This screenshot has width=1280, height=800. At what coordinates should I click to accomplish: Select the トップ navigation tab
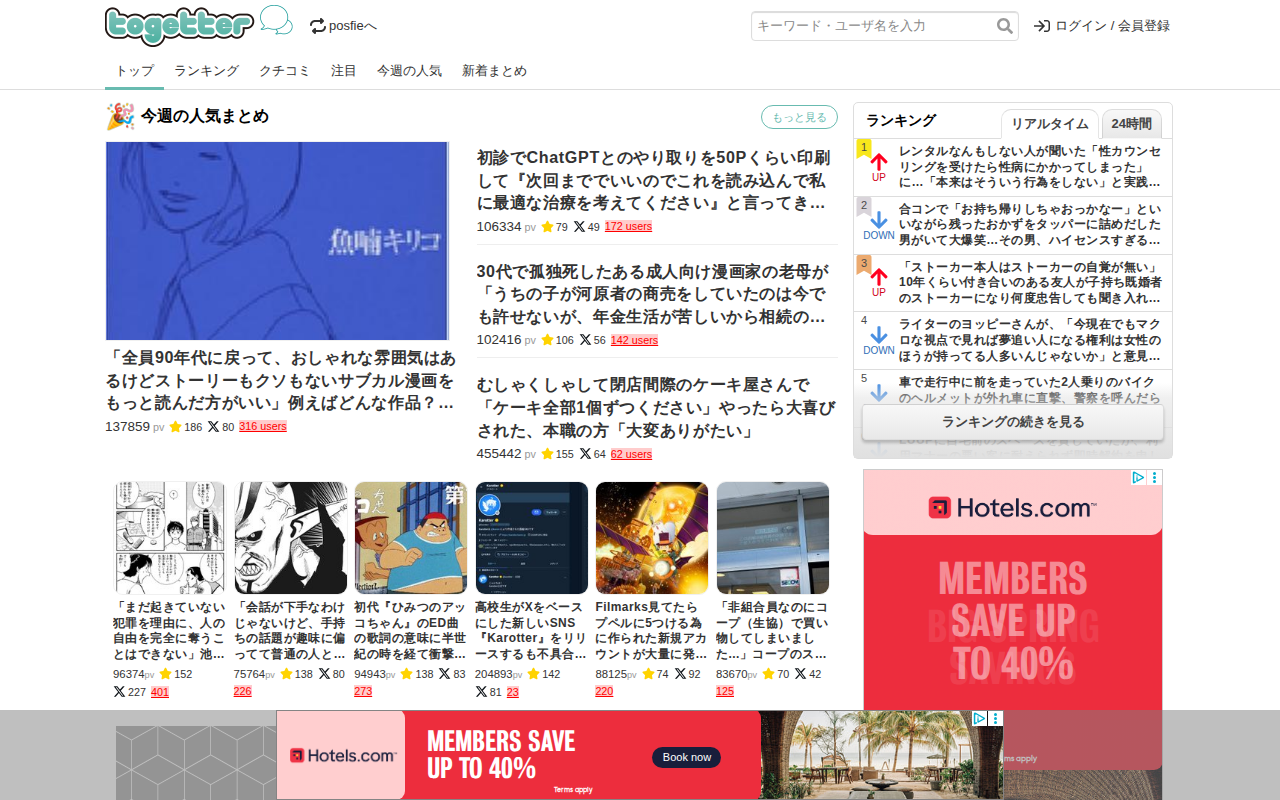[134, 71]
